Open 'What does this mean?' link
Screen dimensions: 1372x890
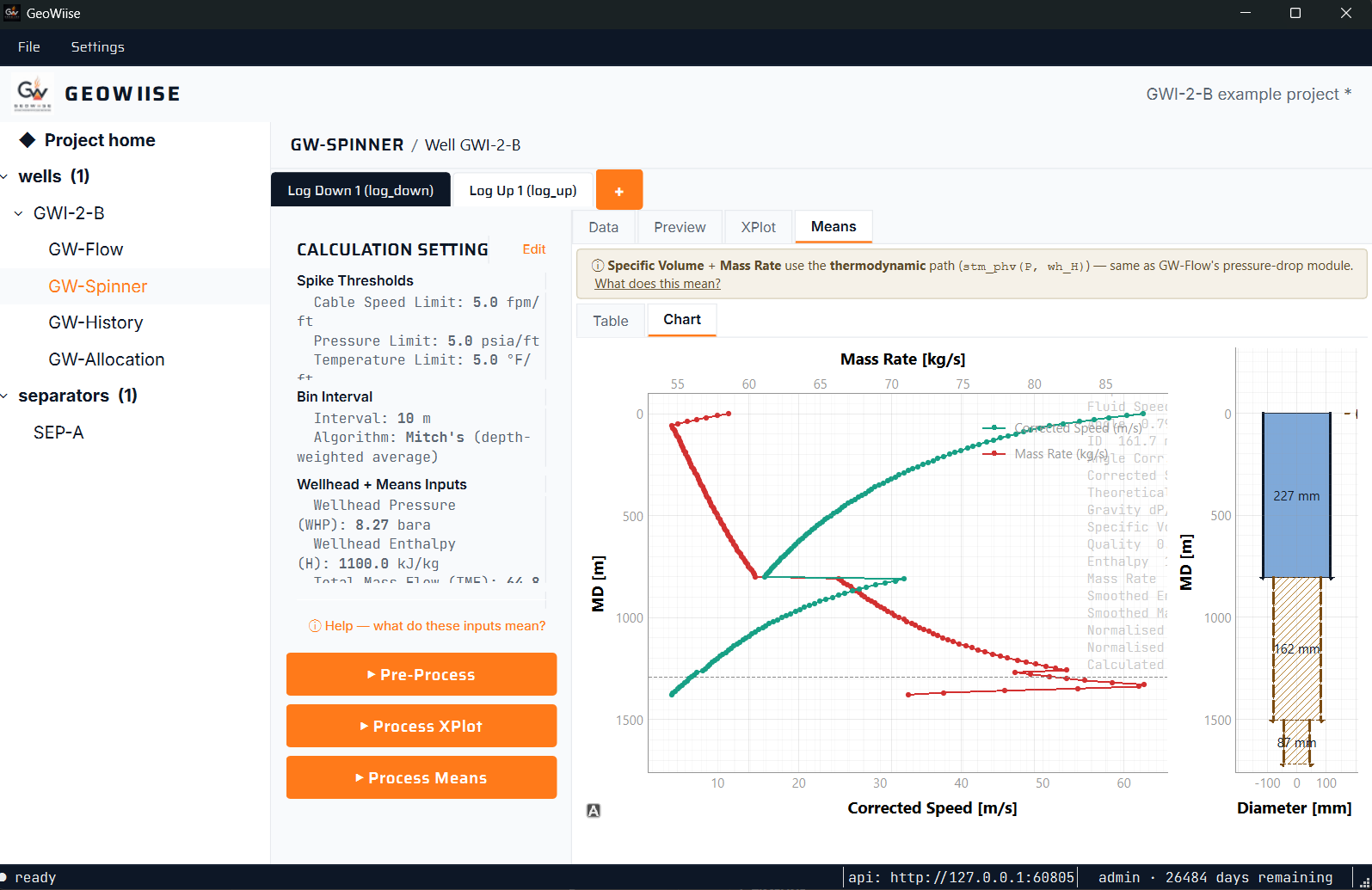[x=658, y=284]
